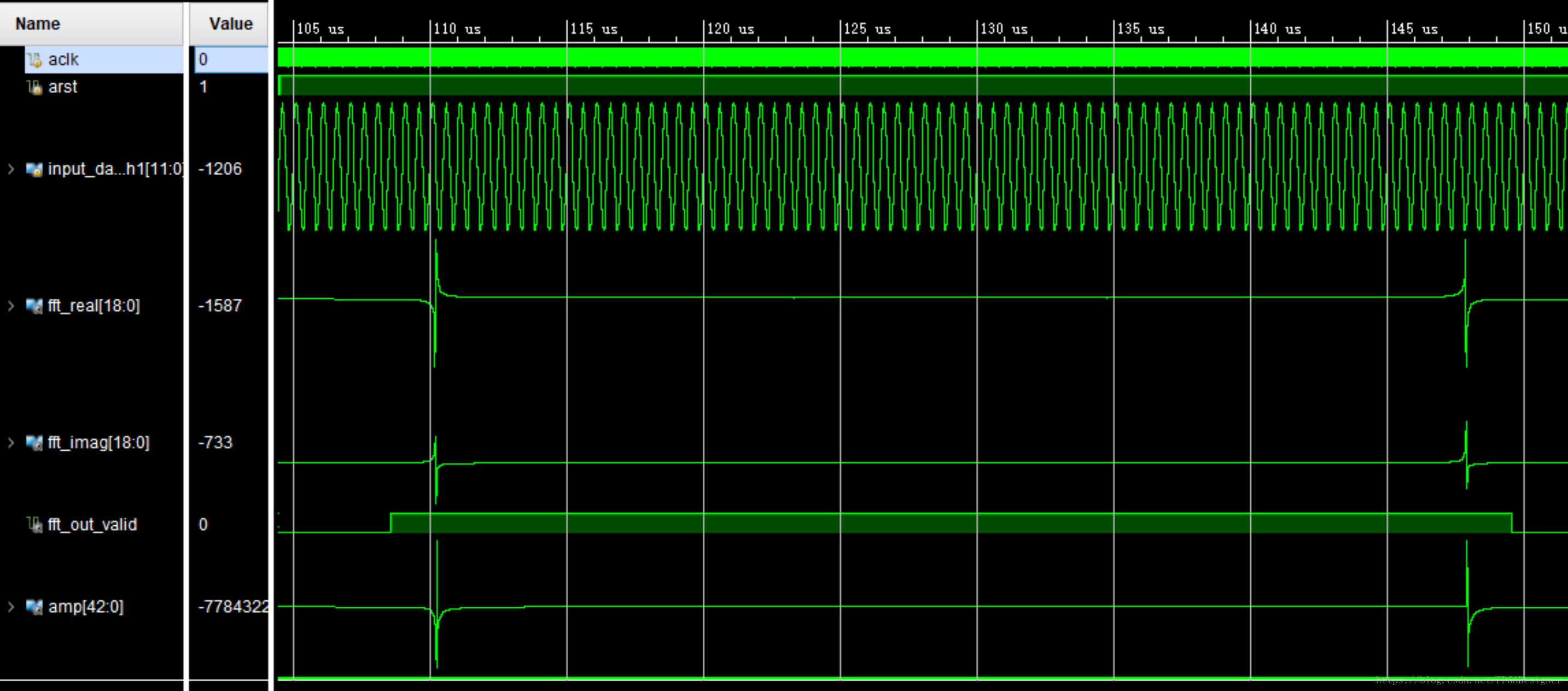The image size is (1568, 691).
Task: Click the Value column header
Action: click(230, 24)
